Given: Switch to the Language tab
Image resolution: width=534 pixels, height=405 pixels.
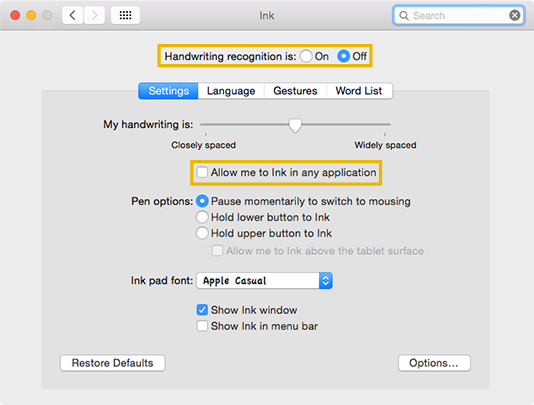Looking at the screenshot, I should (231, 91).
